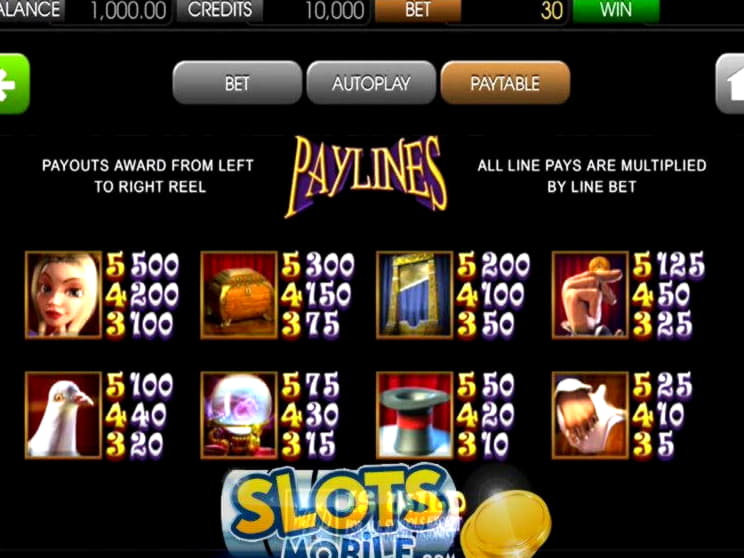Click the green WIN indicator

(616, 10)
